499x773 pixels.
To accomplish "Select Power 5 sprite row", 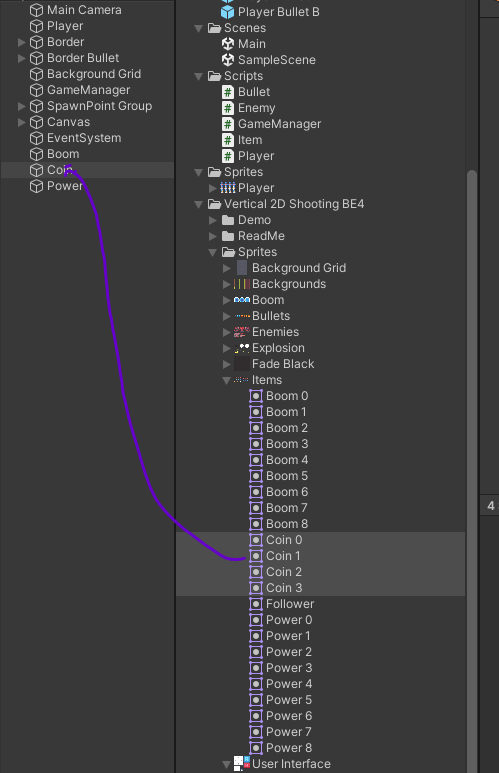I will pyautogui.click(x=321, y=700).
